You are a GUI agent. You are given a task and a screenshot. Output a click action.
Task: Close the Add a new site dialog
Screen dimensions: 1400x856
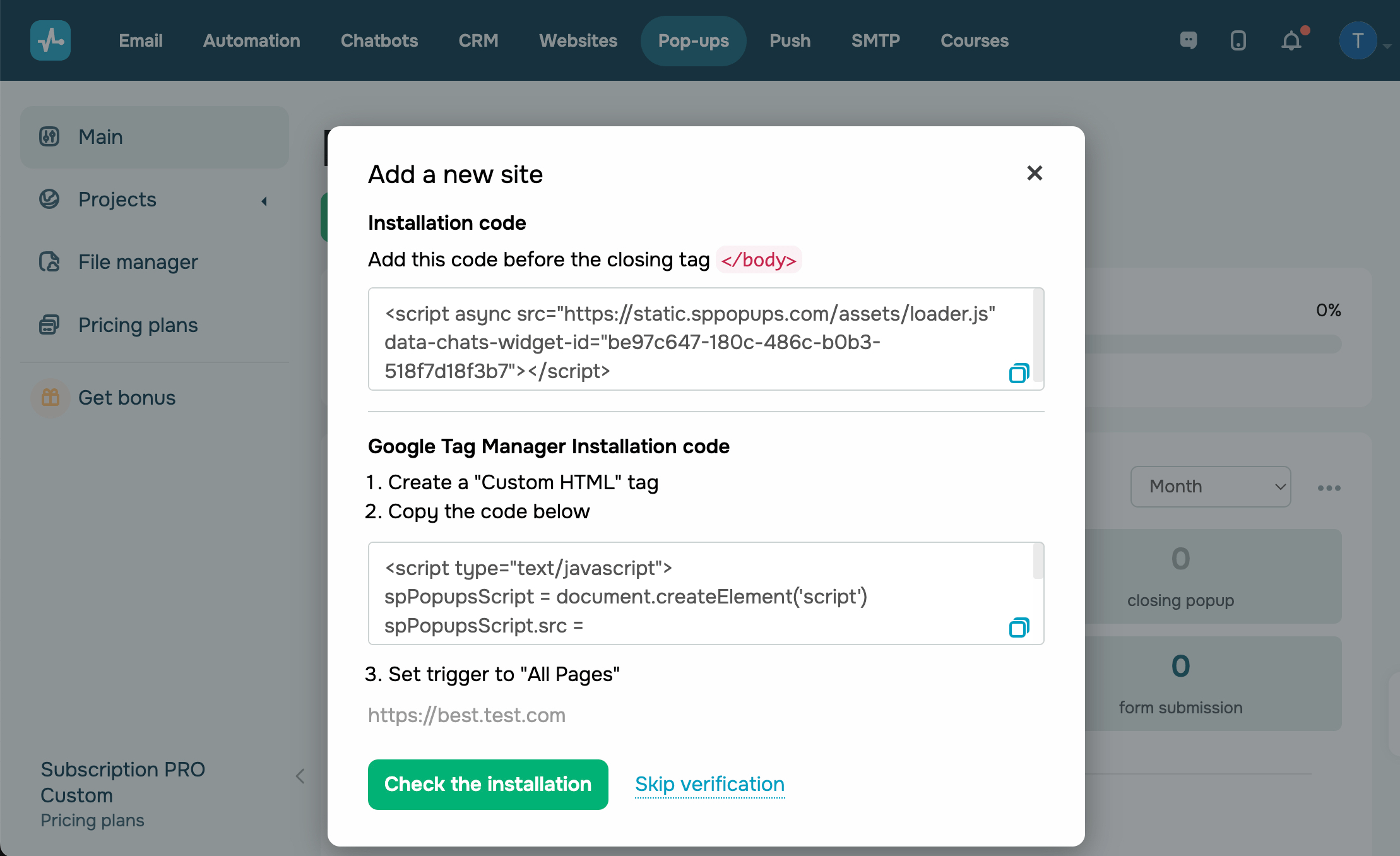(x=1035, y=173)
